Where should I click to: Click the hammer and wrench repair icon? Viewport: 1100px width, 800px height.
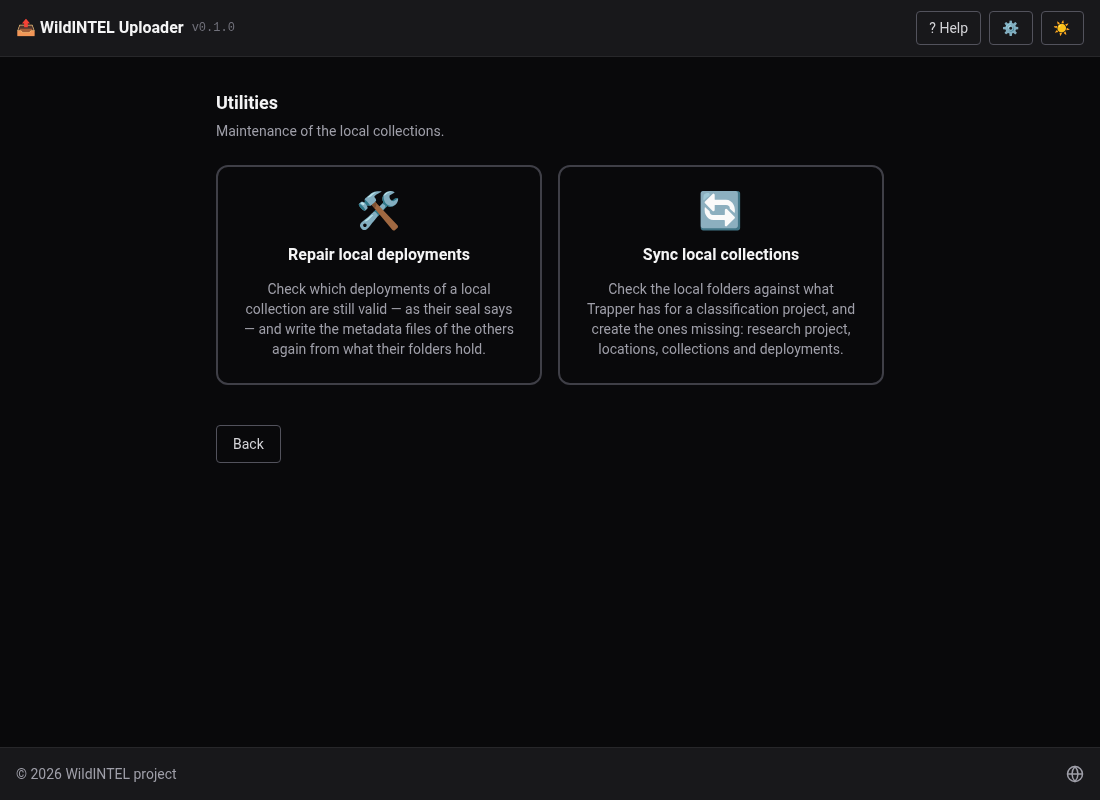(379, 211)
